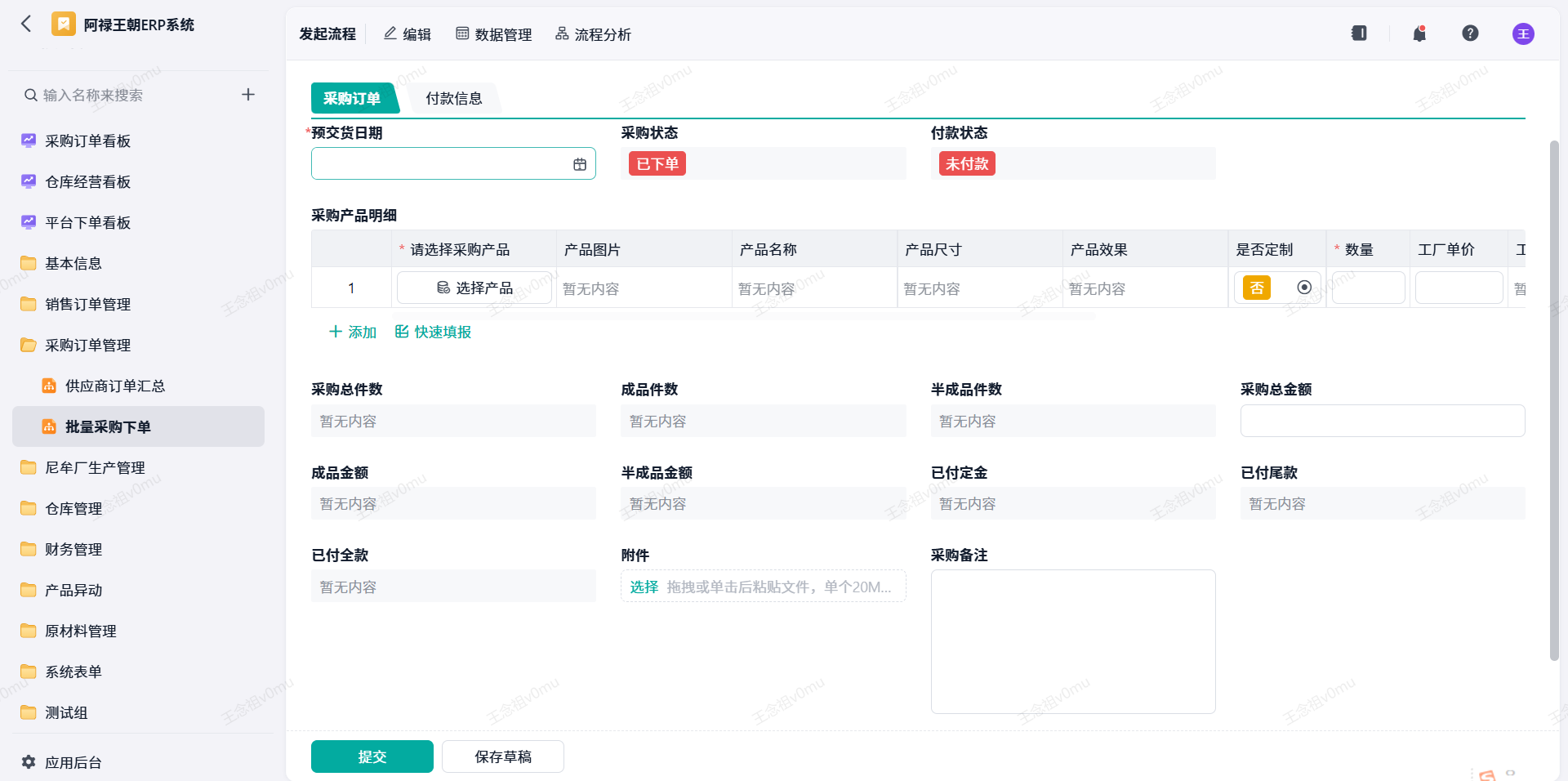The image size is (1568, 781).
Task: Add new item with the plus icon
Action: 248,95
